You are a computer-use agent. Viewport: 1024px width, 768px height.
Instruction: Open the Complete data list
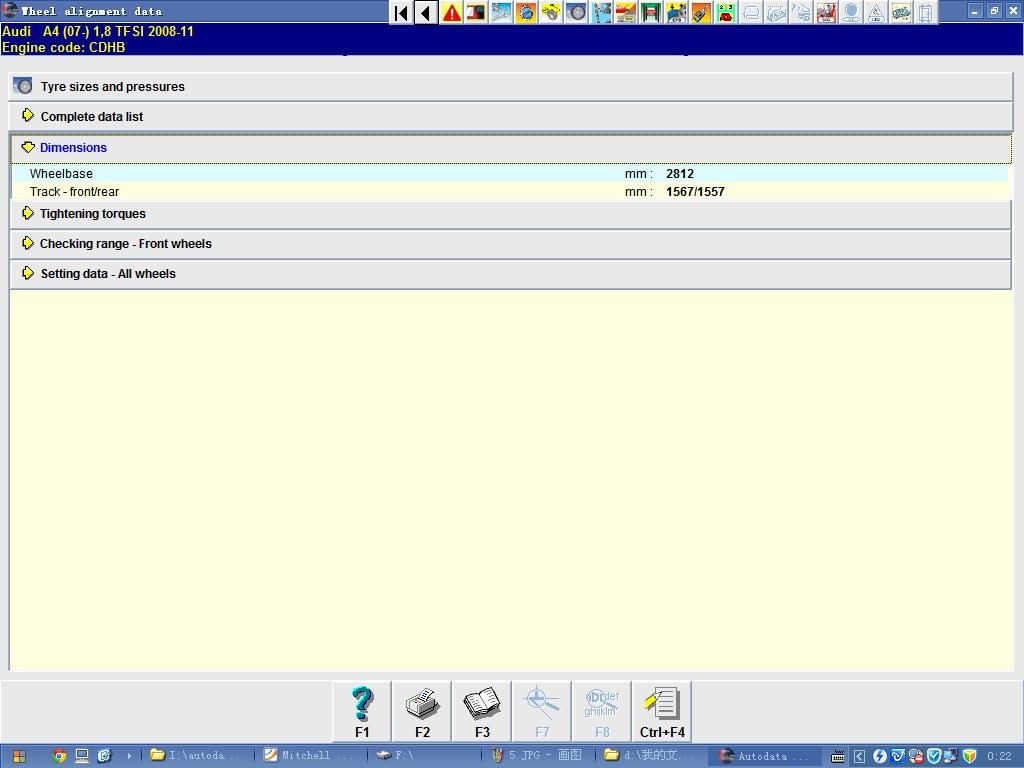(x=91, y=116)
